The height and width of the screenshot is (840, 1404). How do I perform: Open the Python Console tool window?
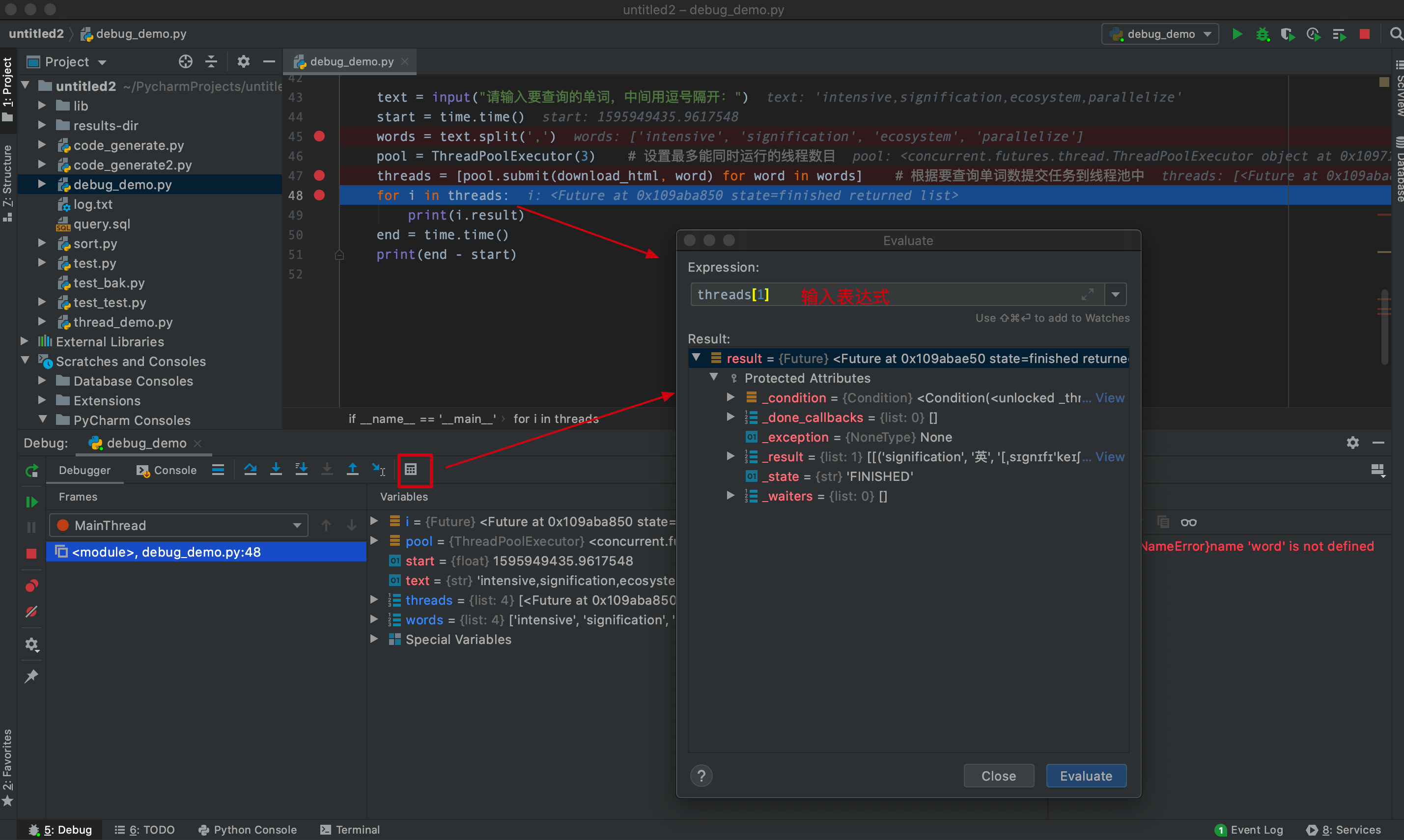[247, 830]
